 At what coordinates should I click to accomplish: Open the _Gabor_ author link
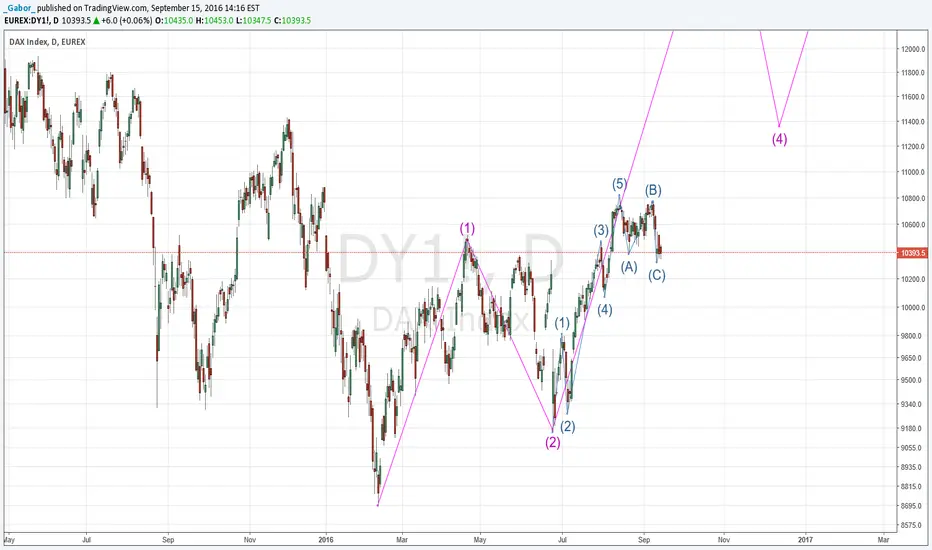19,8
